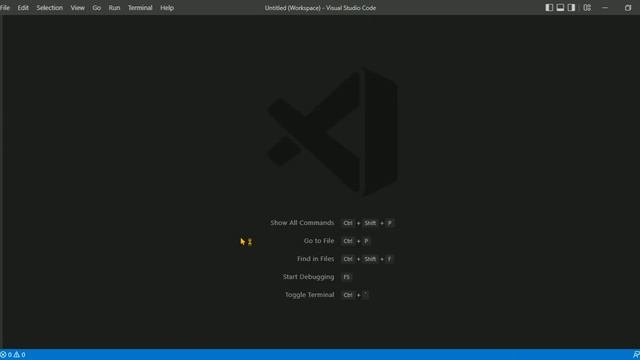This screenshot has width=640, height=360.
Task: Open the Run menu
Action: pyautogui.click(x=114, y=8)
